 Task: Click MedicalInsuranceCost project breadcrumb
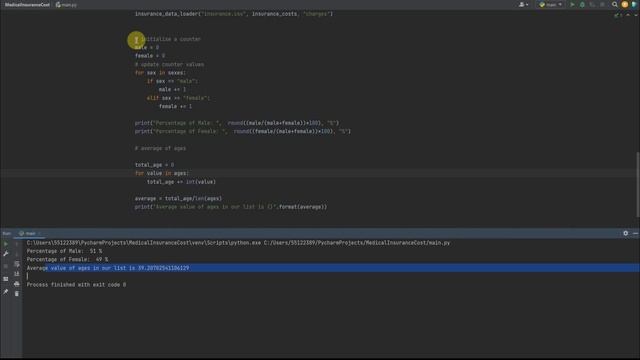tap(27, 5)
